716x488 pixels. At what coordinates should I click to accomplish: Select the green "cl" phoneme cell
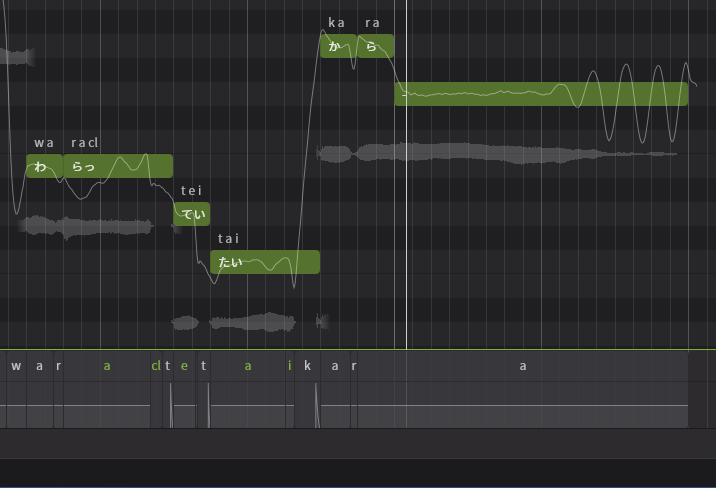click(156, 366)
